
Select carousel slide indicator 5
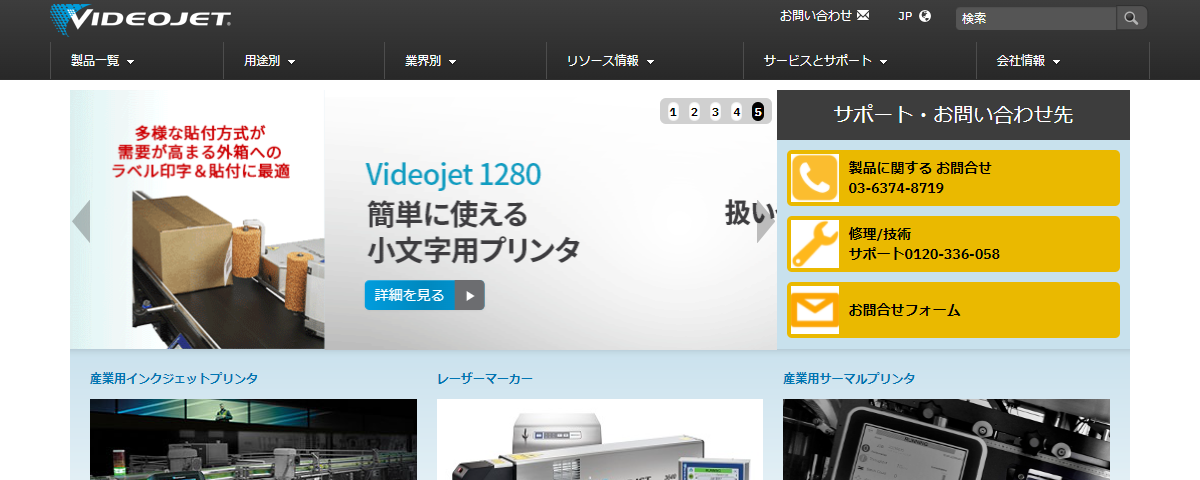pyautogui.click(x=758, y=112)
